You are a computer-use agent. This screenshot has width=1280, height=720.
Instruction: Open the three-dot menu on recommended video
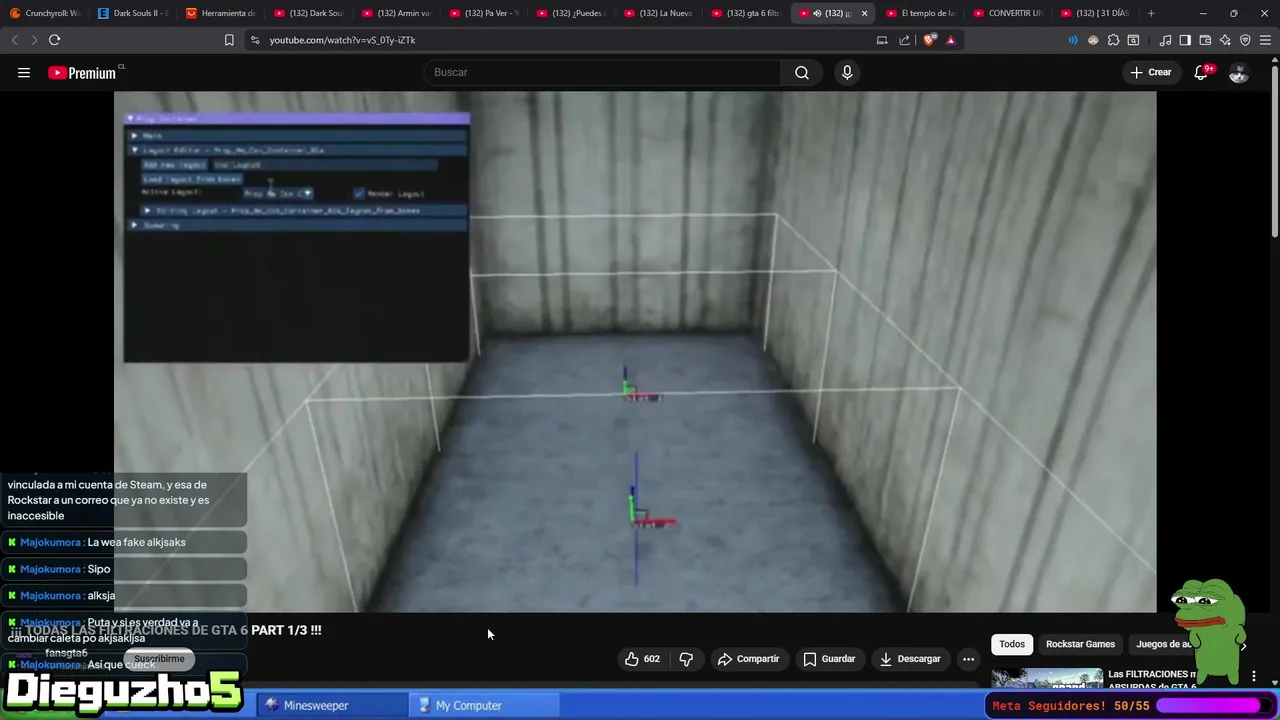tap(1254, 677)
